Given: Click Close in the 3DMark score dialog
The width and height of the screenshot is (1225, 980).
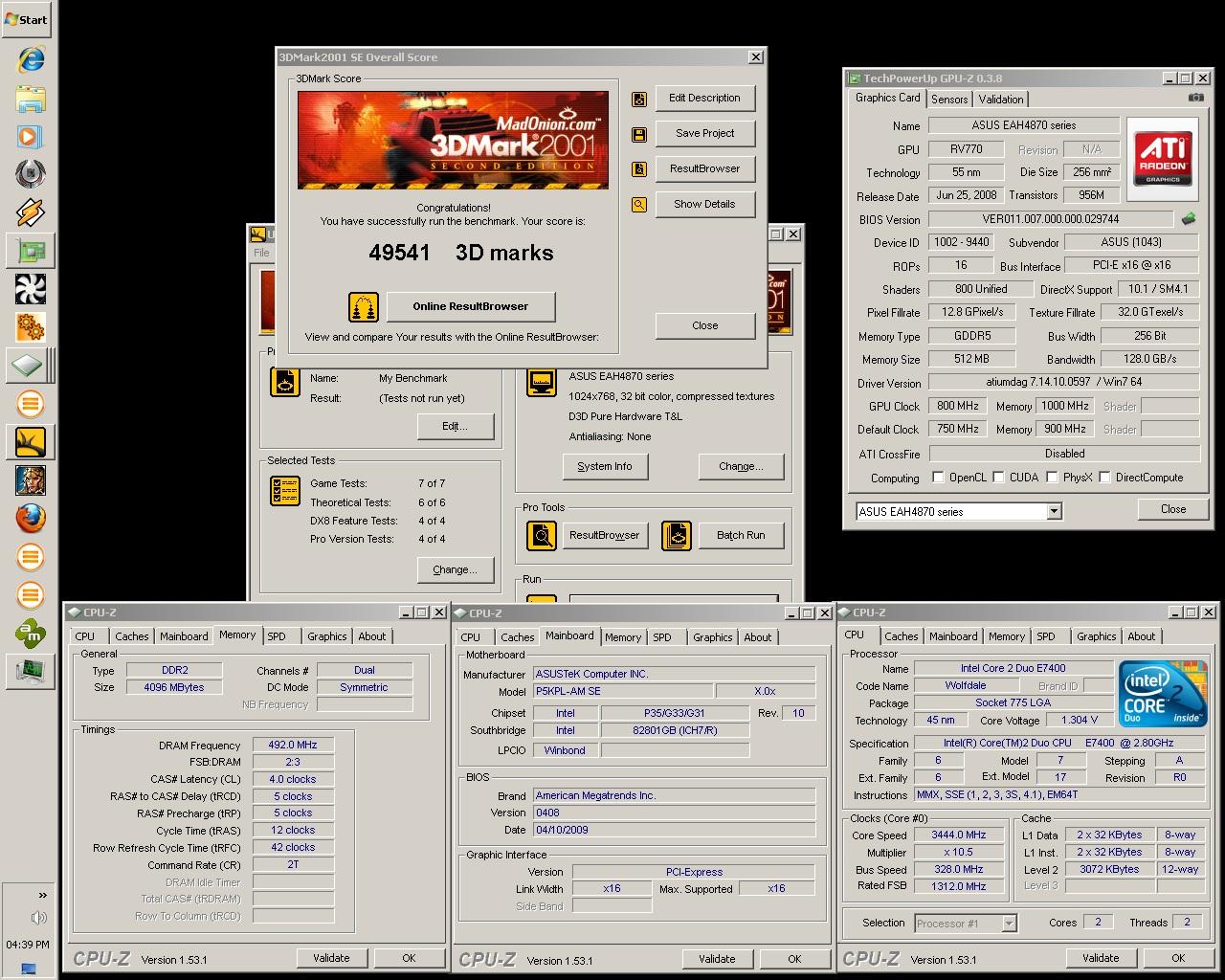Looking at the screenshot, I should 704,325.
